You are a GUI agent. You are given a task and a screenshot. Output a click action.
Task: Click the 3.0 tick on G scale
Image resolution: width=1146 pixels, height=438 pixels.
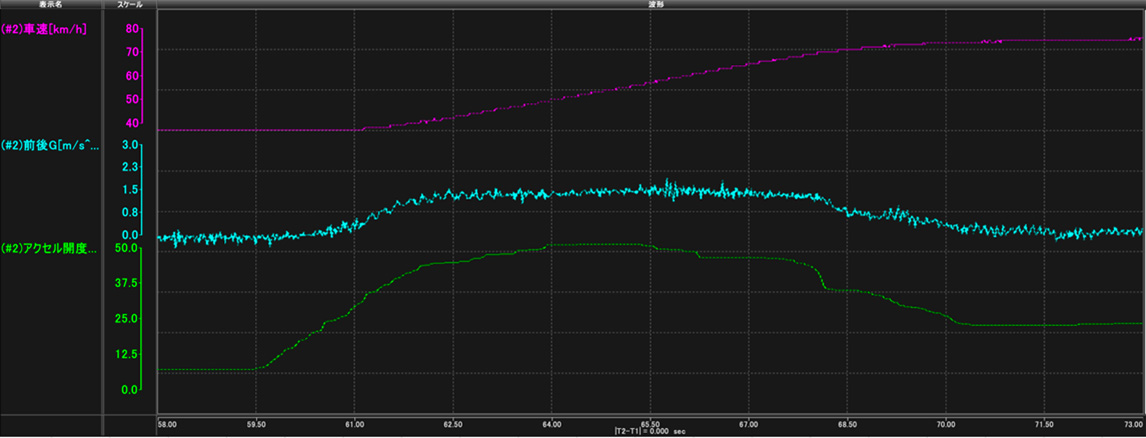(129, 145)
